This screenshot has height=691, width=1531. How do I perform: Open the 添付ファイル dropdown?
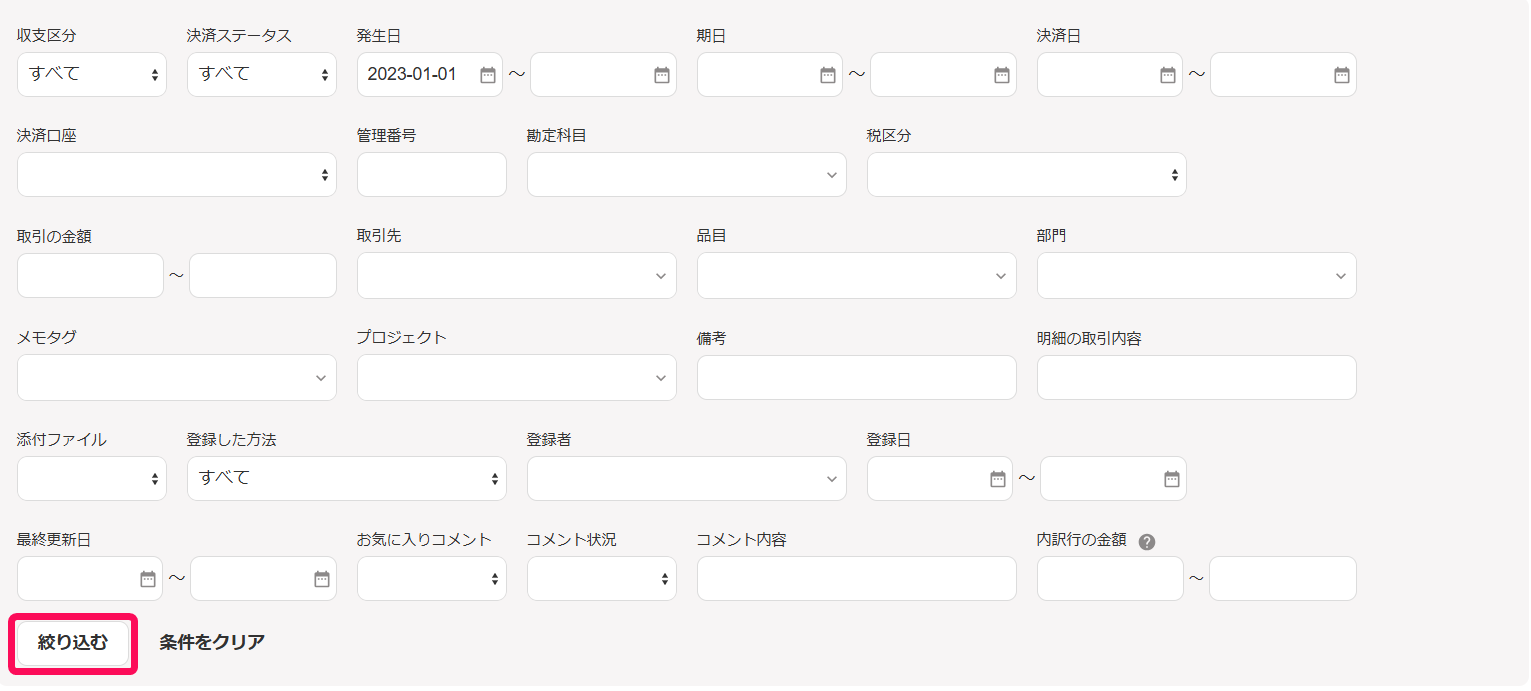click(92, 479)
